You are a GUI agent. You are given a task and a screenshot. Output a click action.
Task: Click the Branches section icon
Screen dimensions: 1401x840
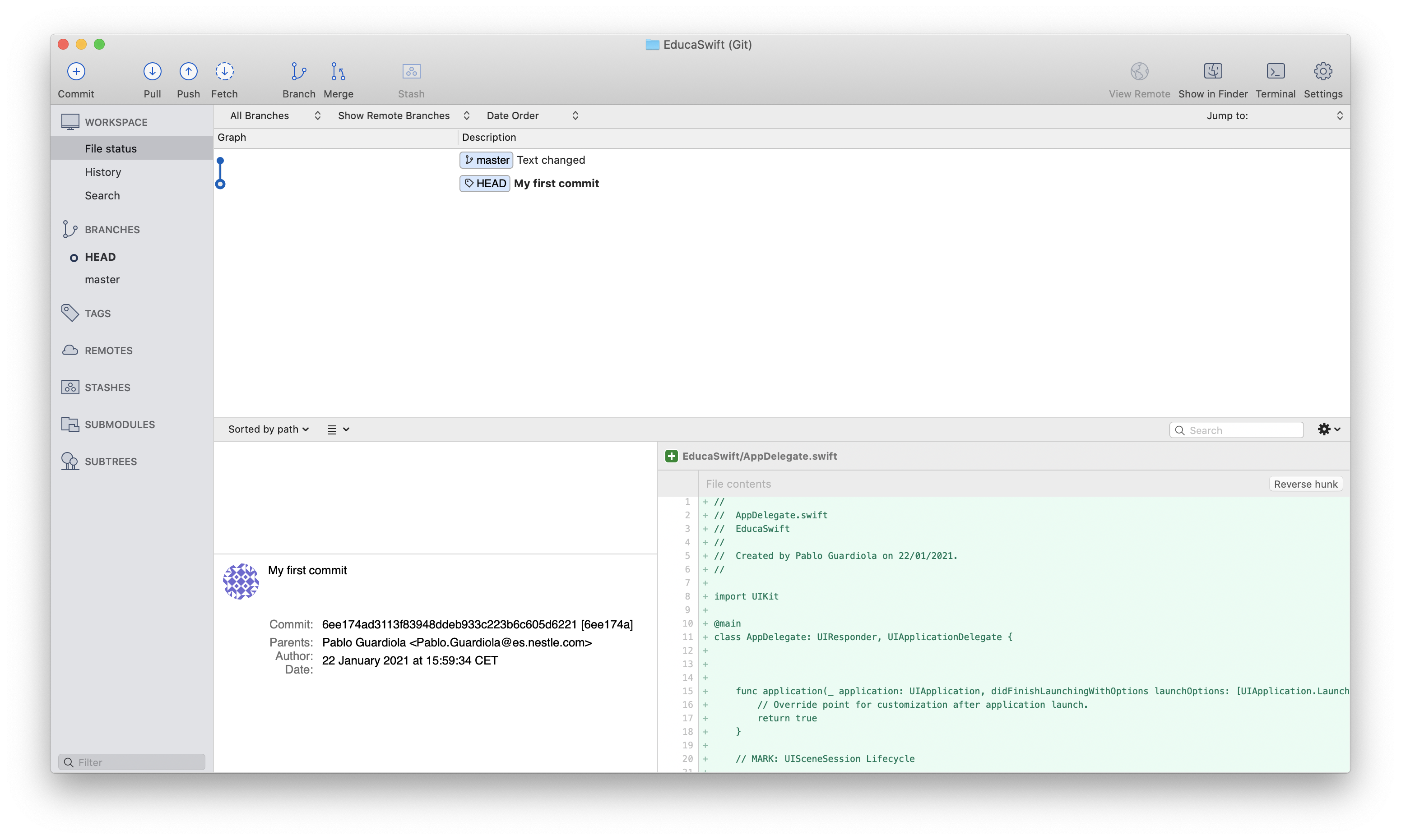(x=70, y=229)
